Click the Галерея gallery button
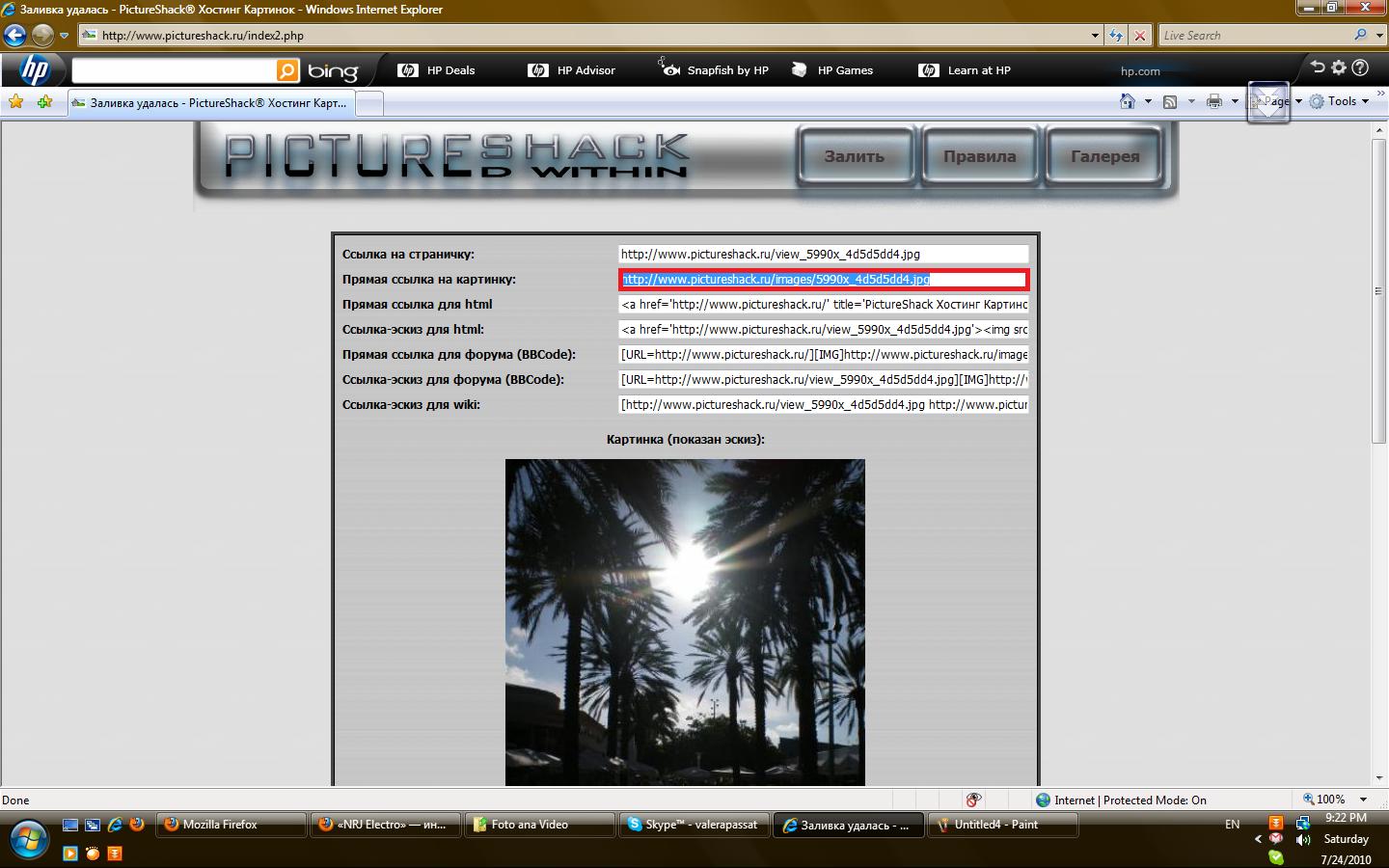Viewport: 1389px width, 868px height. (x=1105, y=155)
